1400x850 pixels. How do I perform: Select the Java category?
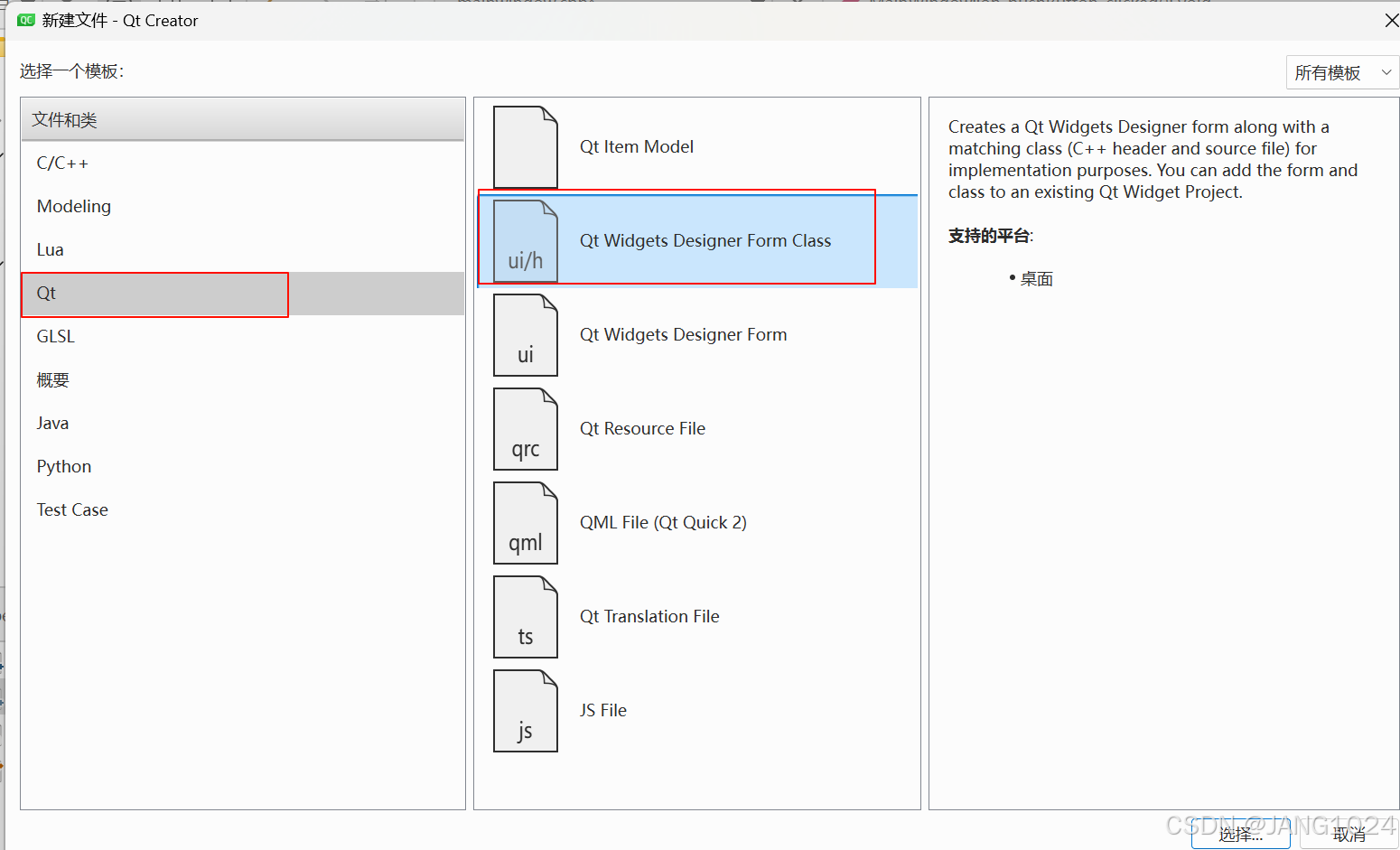click(x=242, y=424)
